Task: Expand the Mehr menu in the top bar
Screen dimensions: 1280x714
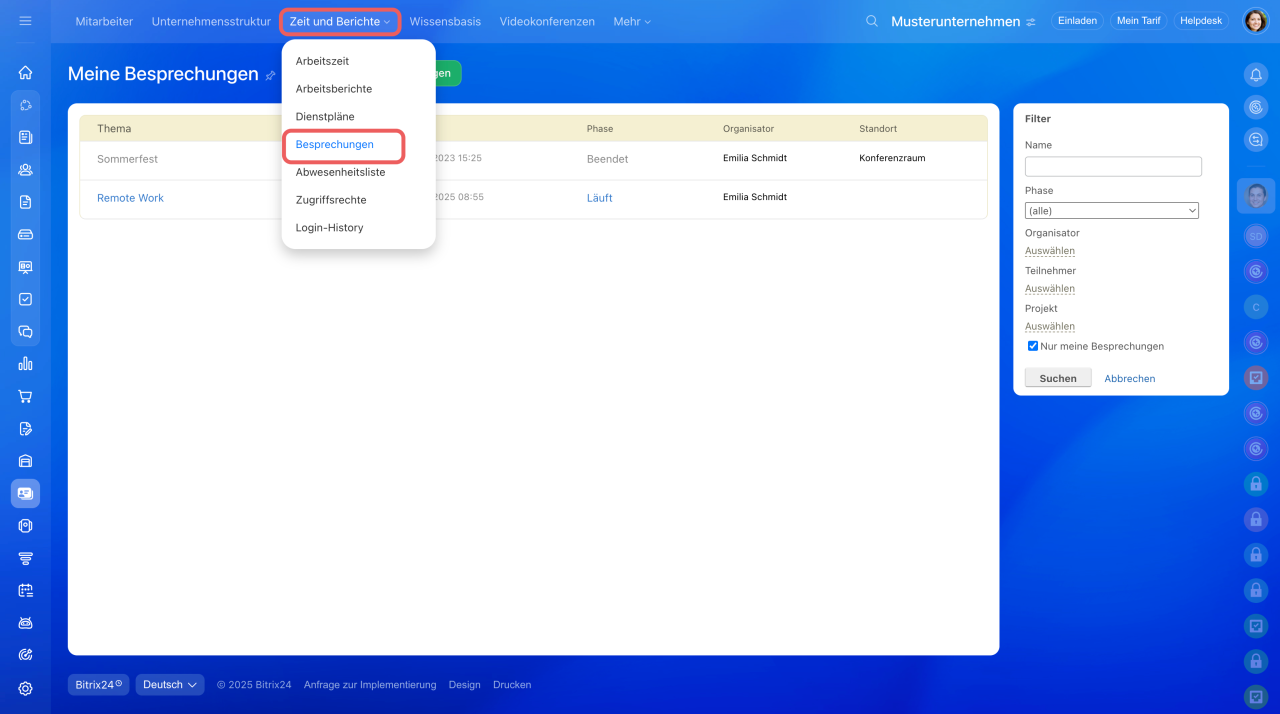Action: [x=632, y=21]
